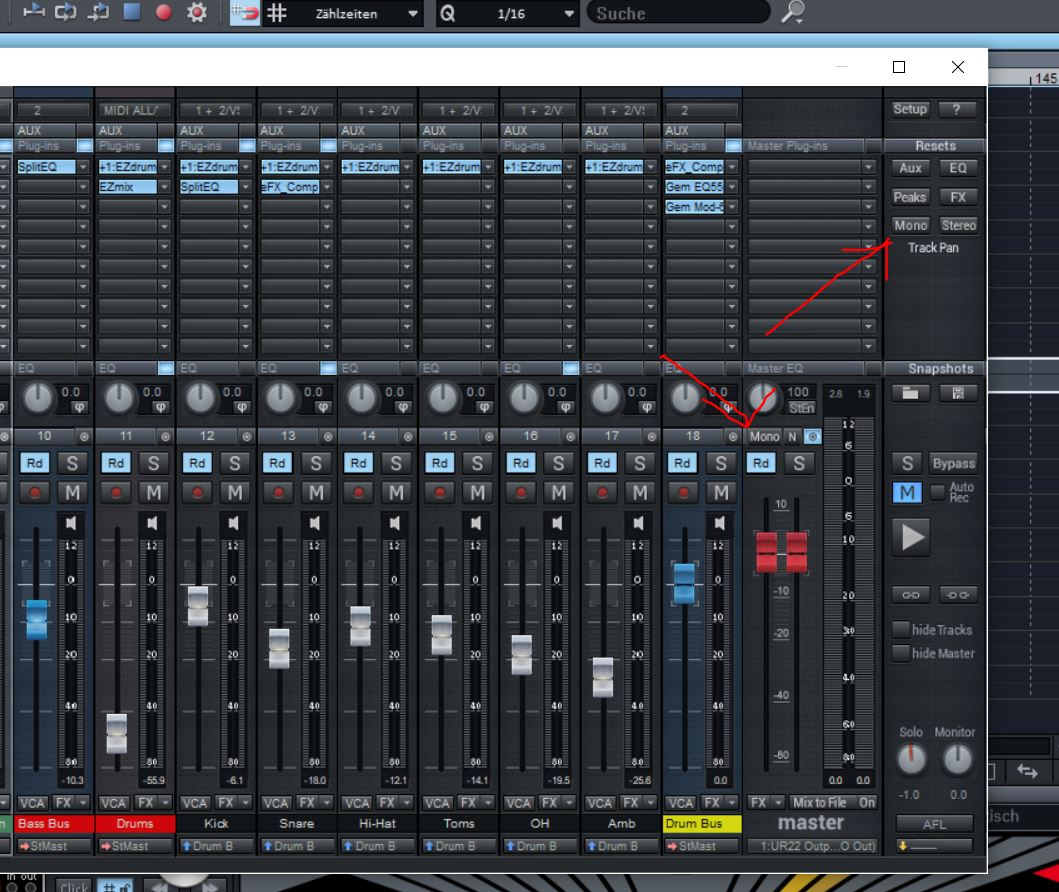The image size is (1059, 892).
Task: Click the mixer play button
Action: point(912,537)
